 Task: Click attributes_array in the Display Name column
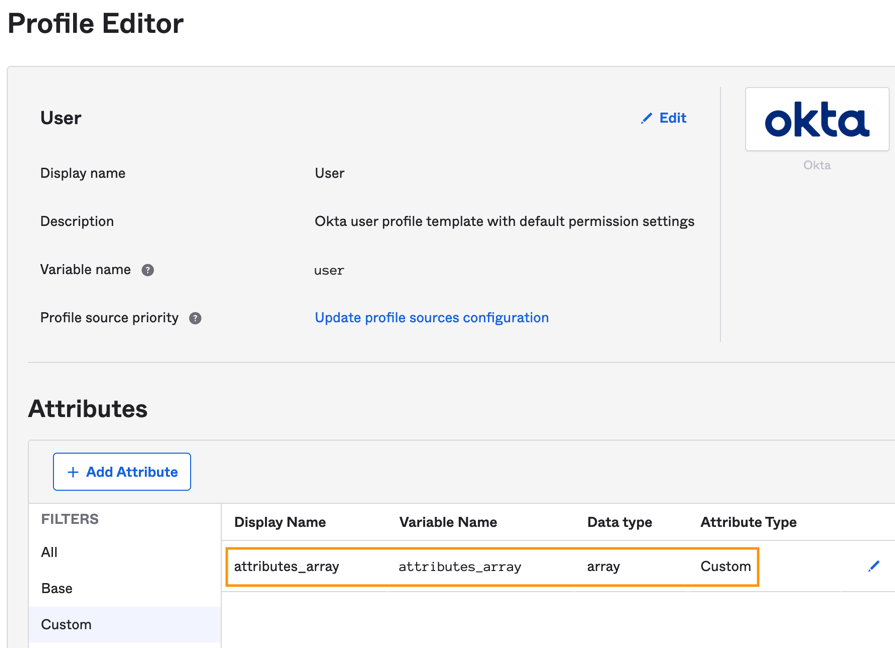[x=286, y=566]
